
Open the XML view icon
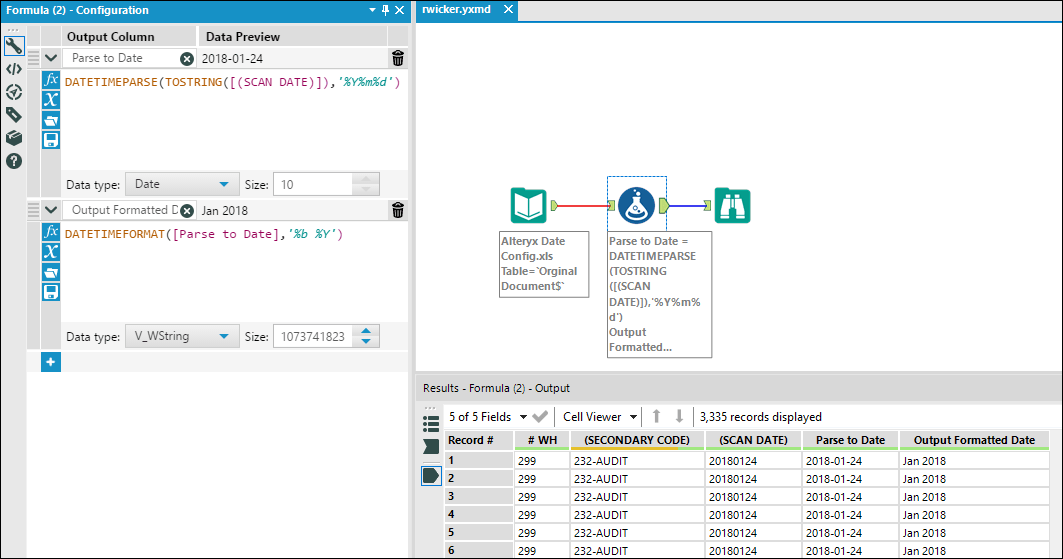point(14,69)
